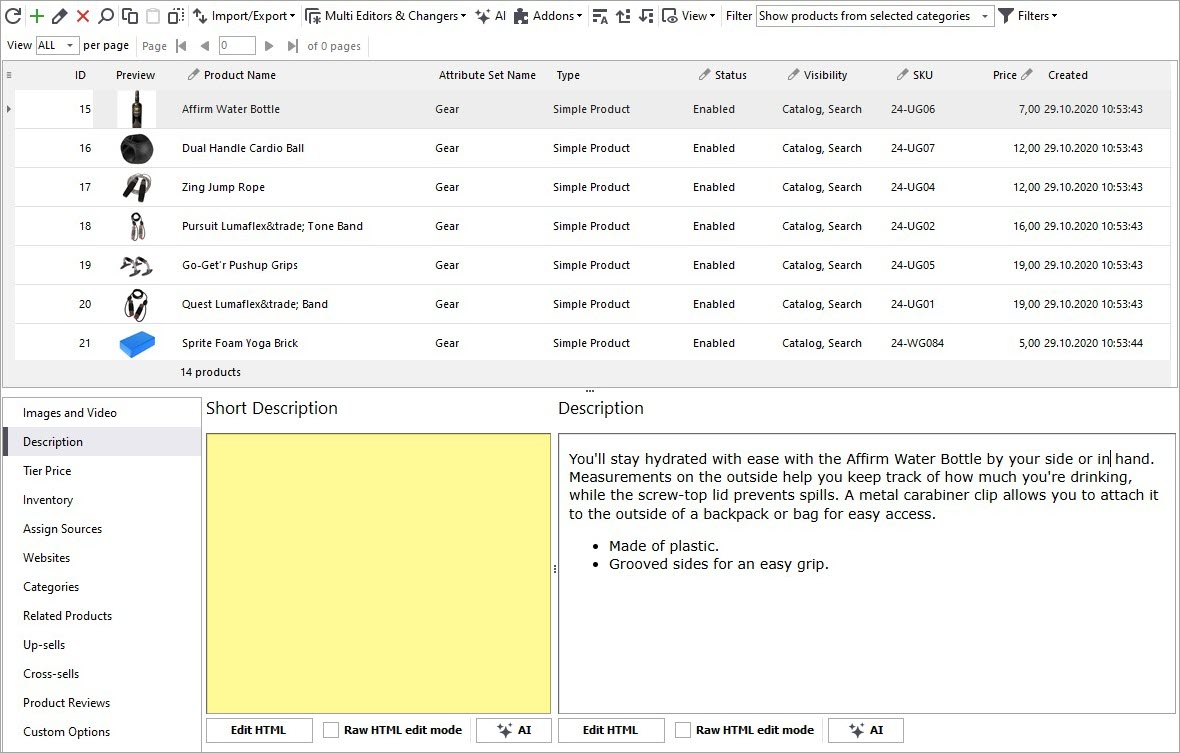The height and width of the screenshot is (753, 1180).
Task: Toggle the paste icon in toolbar
Action: coord(153,15)
